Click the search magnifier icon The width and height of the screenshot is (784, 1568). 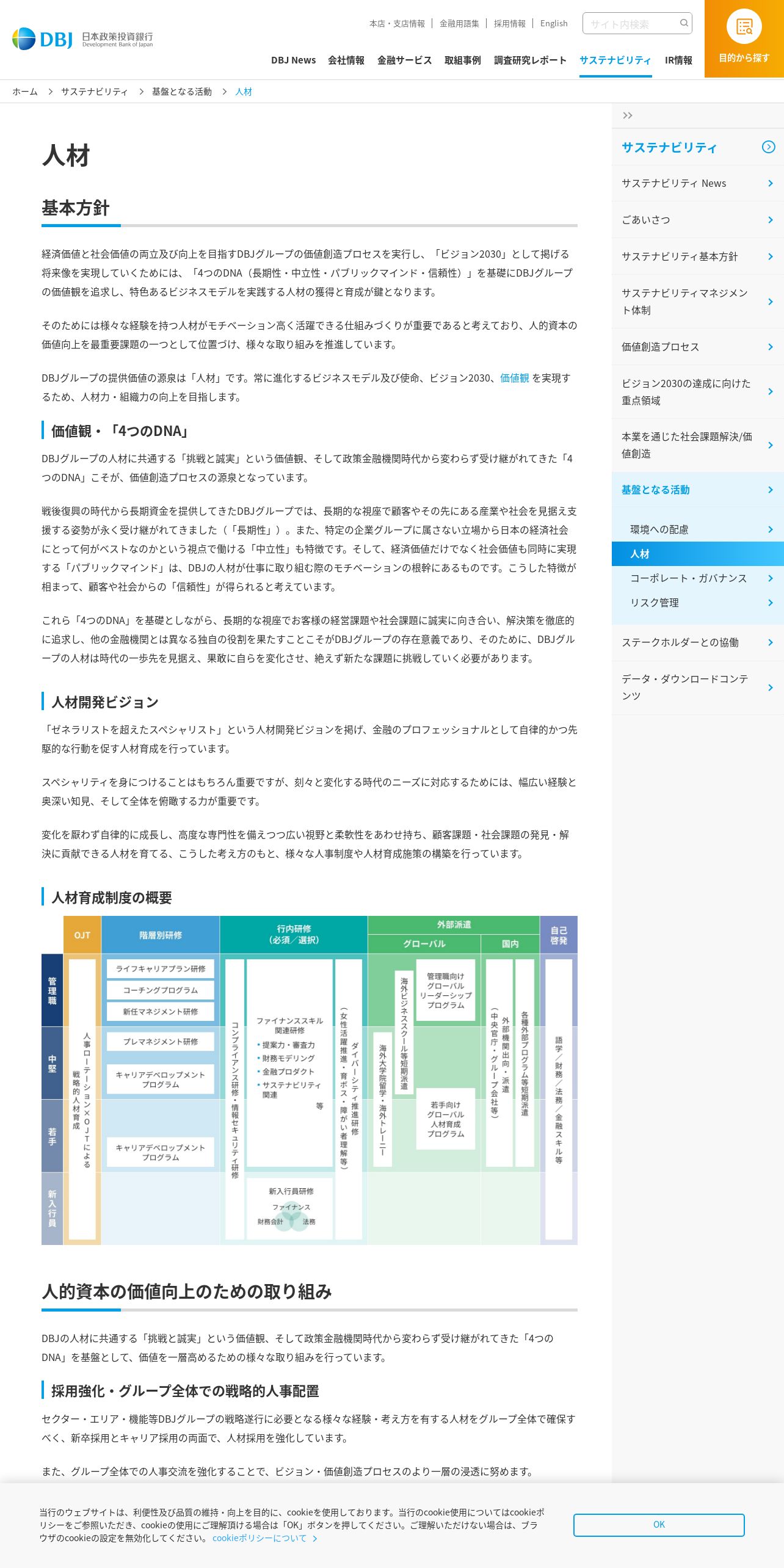[684, 23]
